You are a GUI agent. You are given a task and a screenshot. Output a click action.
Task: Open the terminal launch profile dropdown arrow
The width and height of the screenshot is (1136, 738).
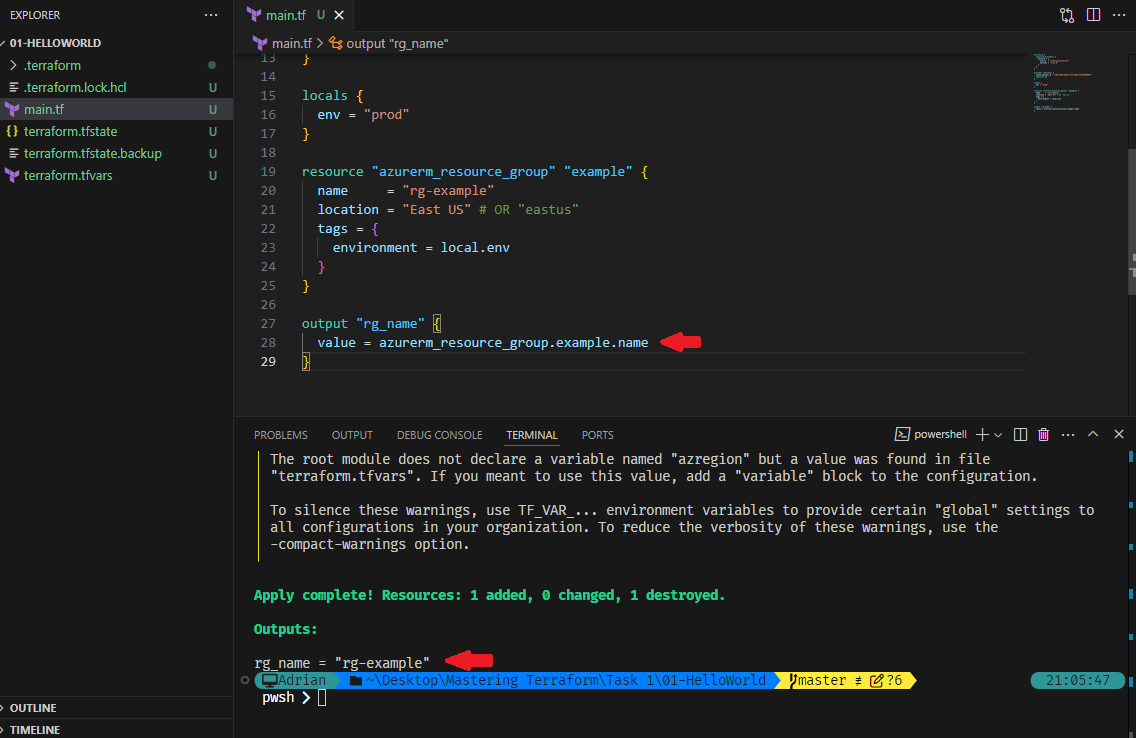pyautogui.click(x=998, y=435)
